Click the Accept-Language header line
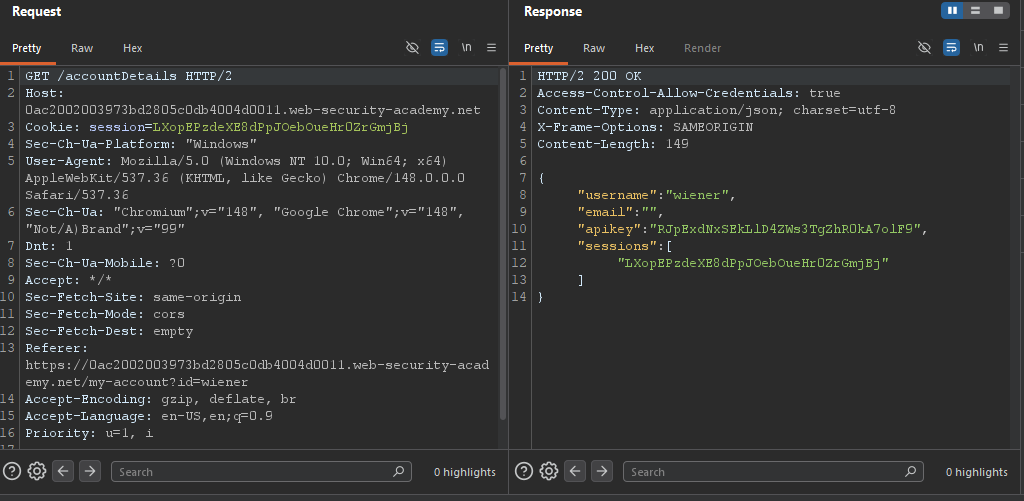Viewport: 1024px width, 501px height. (149, 415)
